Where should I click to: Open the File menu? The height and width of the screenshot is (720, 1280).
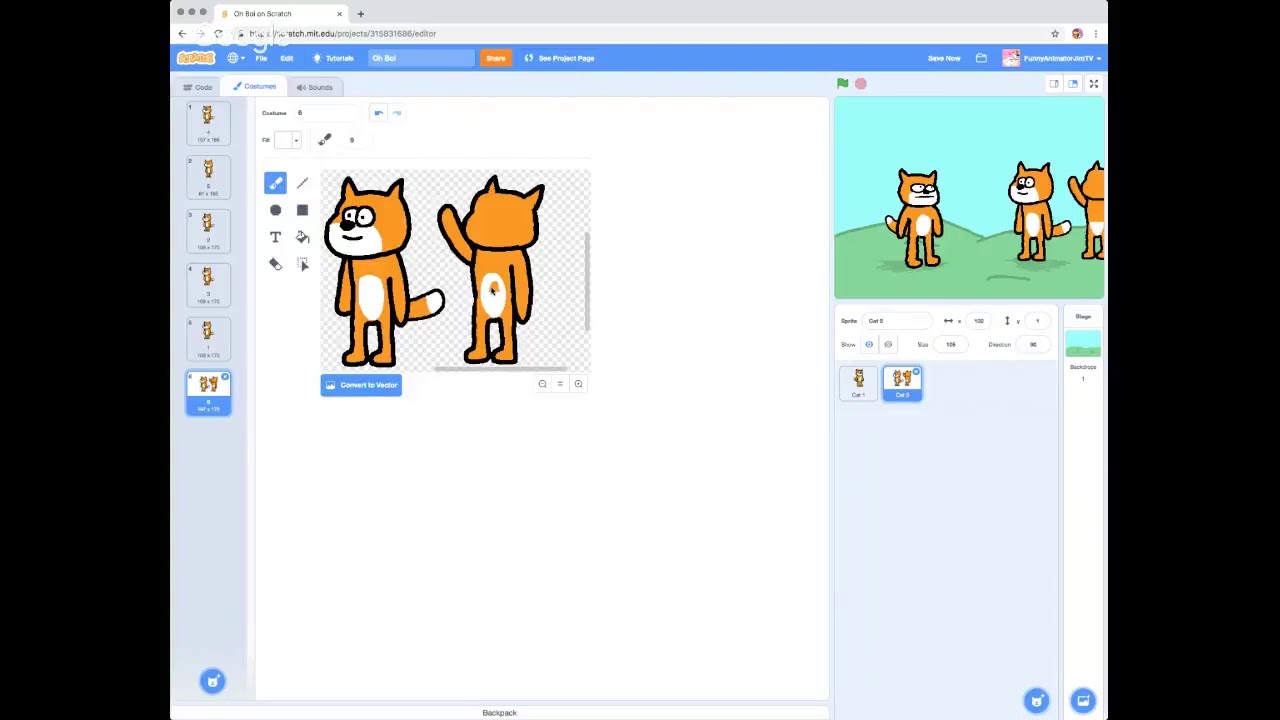(261, 58)
